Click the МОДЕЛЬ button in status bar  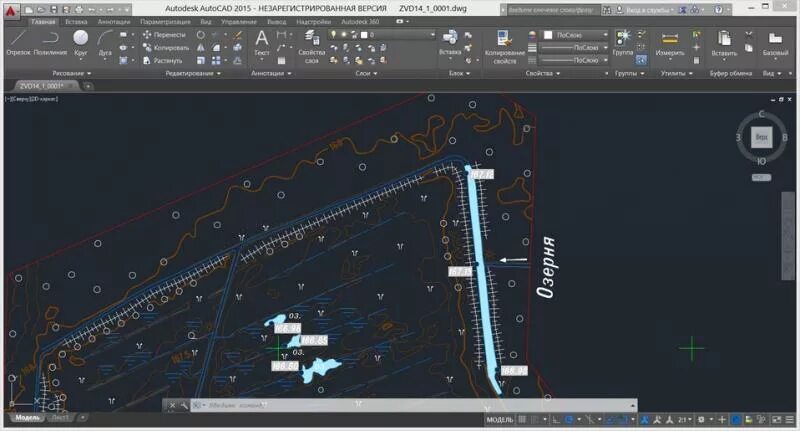tap(499, 419)
